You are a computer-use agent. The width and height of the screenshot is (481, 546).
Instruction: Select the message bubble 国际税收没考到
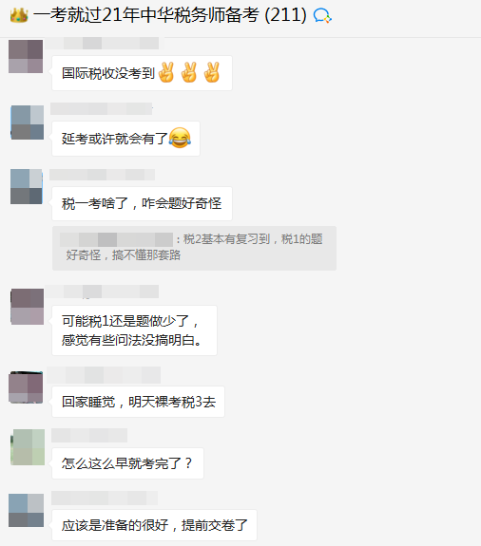142,73
